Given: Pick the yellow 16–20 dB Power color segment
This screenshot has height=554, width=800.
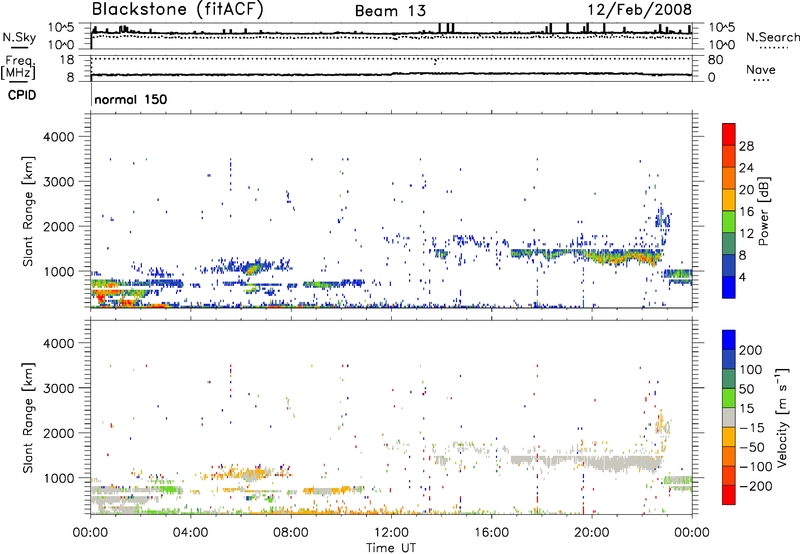Looking at the screenshot, I should pos(729,200).
